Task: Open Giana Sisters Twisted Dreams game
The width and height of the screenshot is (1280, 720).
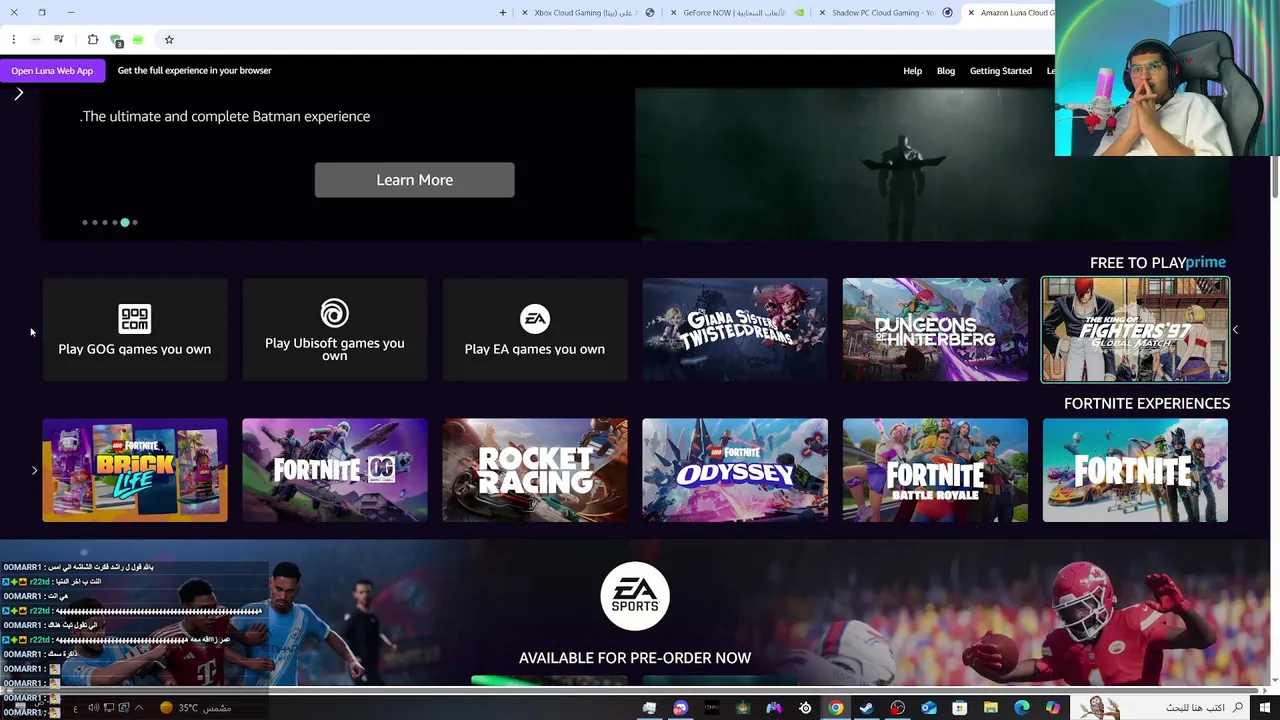Action: 735,330
